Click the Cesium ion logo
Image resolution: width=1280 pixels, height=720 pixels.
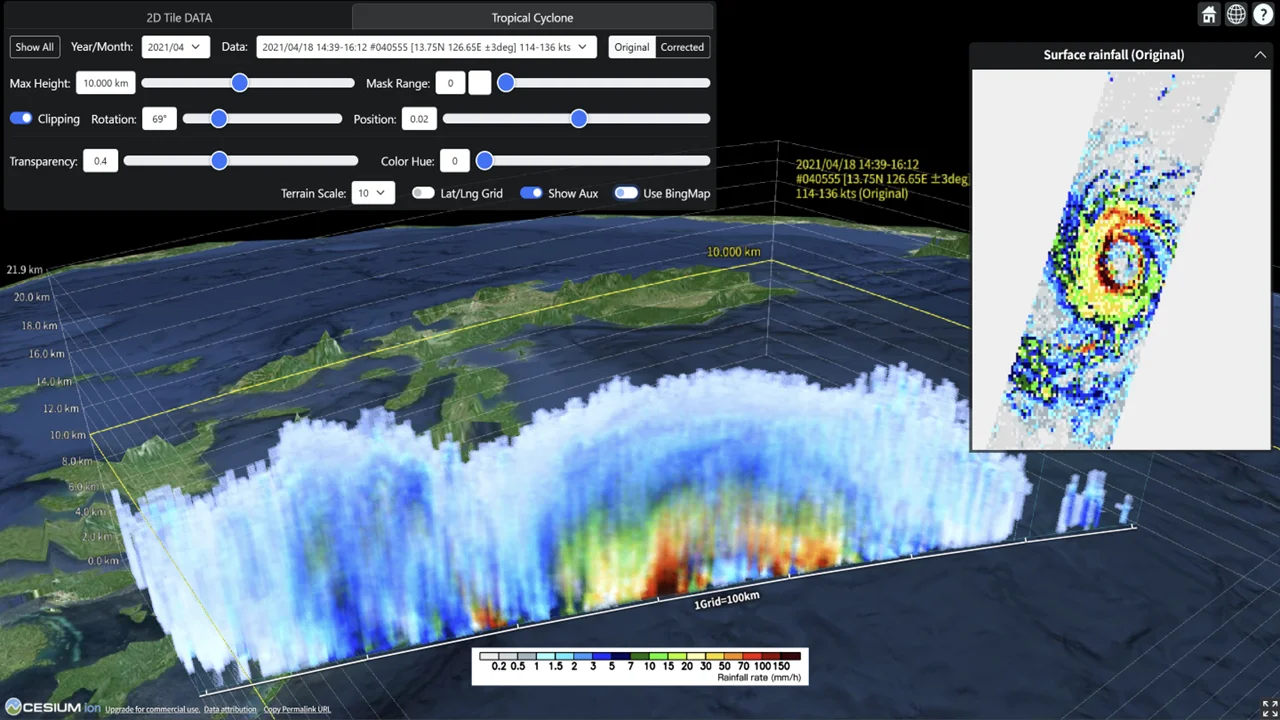[52, 708]
